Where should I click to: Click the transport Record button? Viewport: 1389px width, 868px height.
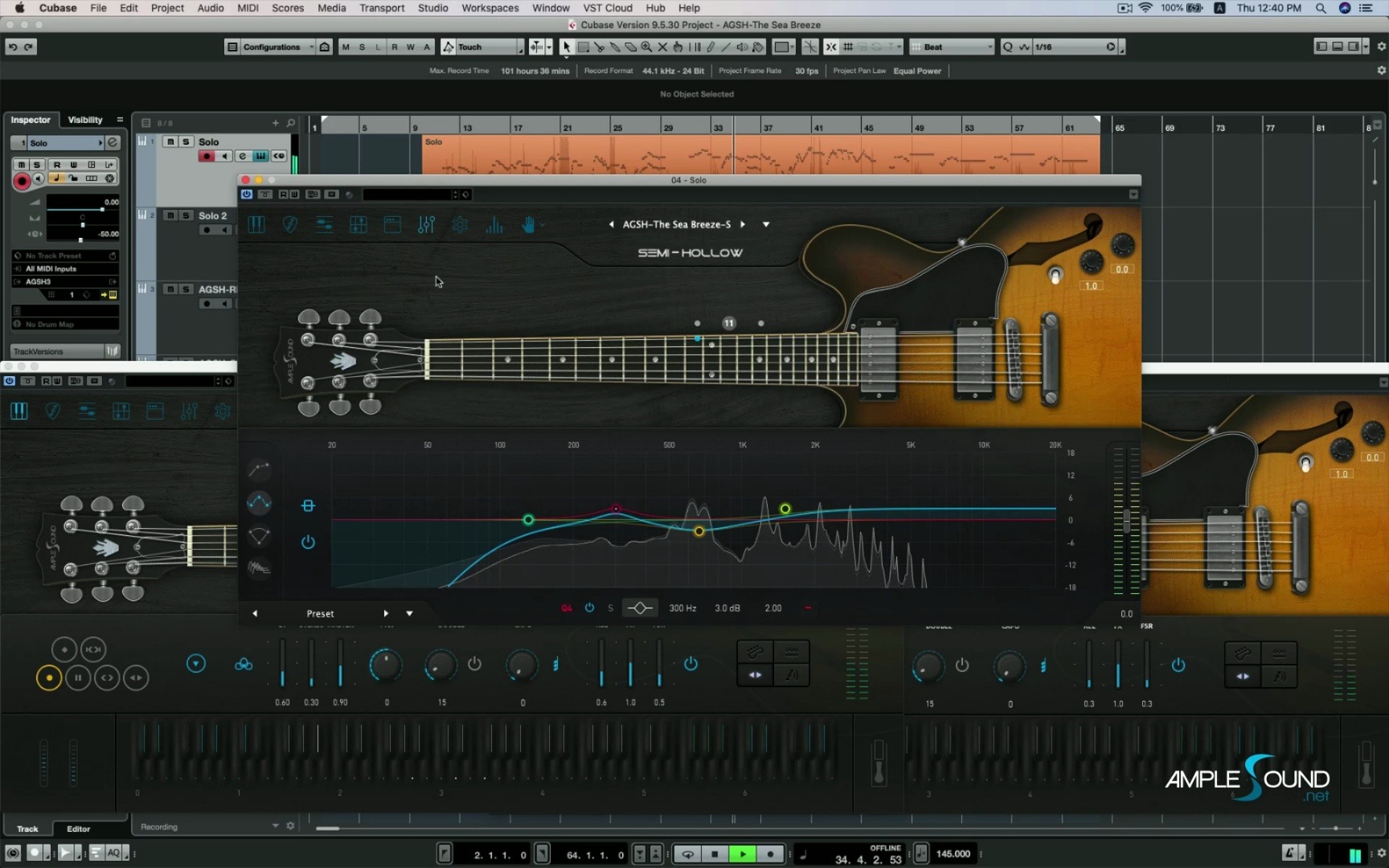(770, 854)
